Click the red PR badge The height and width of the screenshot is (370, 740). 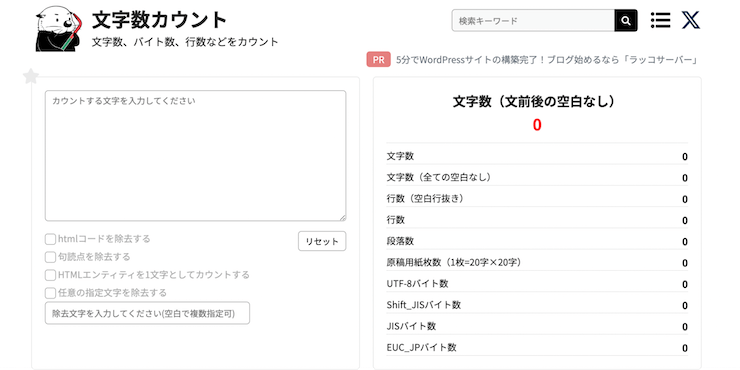(x=378, y=60)
